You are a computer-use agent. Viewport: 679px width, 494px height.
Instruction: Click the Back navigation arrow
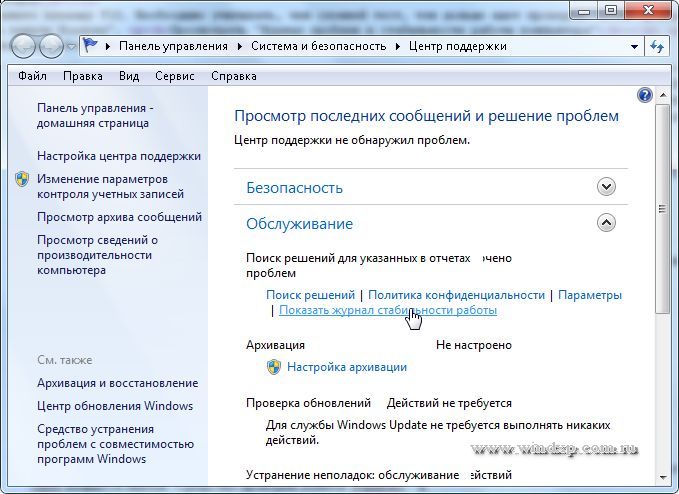tap(23, 46)
